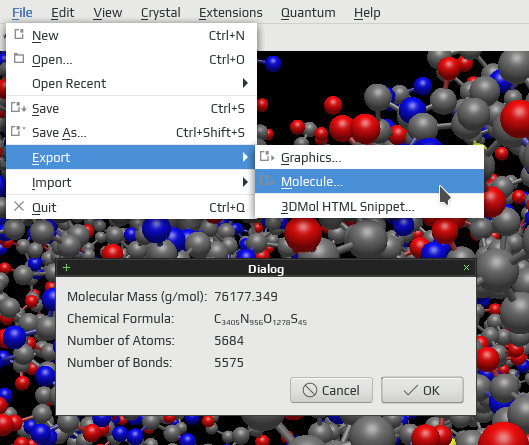Screen dimensions: 529x445
Task: Click the Graphics export icon
Action: (267, 157)
